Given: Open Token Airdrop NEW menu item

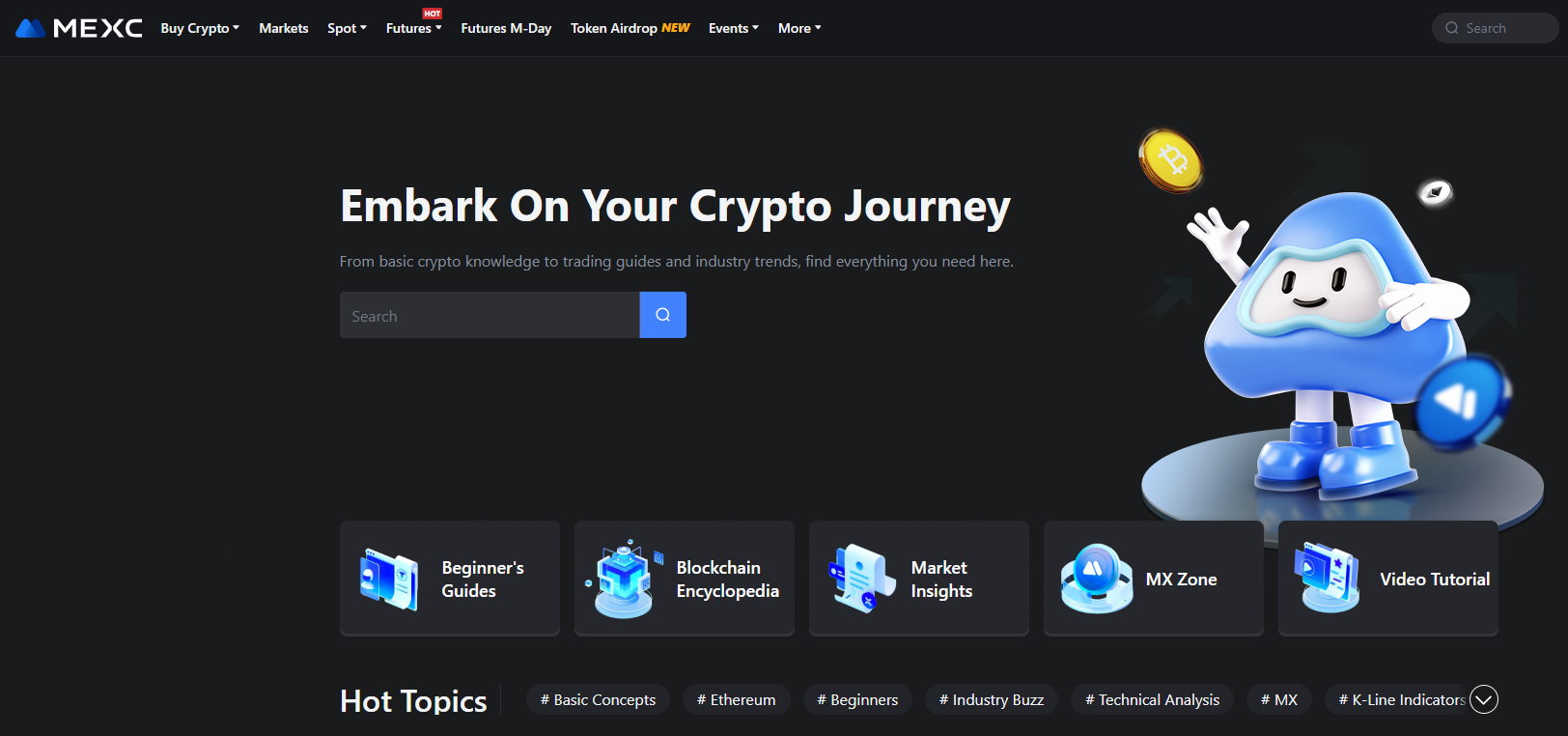Looking at the screenshot, I should 630,28.
